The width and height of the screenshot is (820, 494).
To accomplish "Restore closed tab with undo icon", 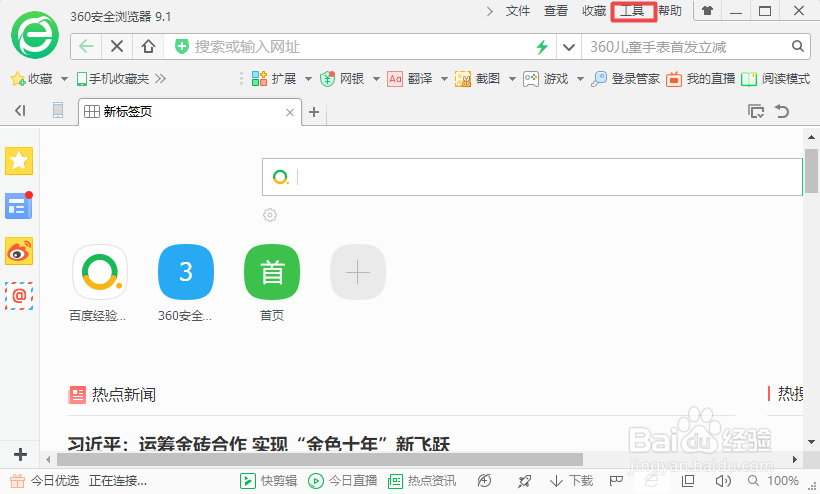I will click(x=782, y=111).
